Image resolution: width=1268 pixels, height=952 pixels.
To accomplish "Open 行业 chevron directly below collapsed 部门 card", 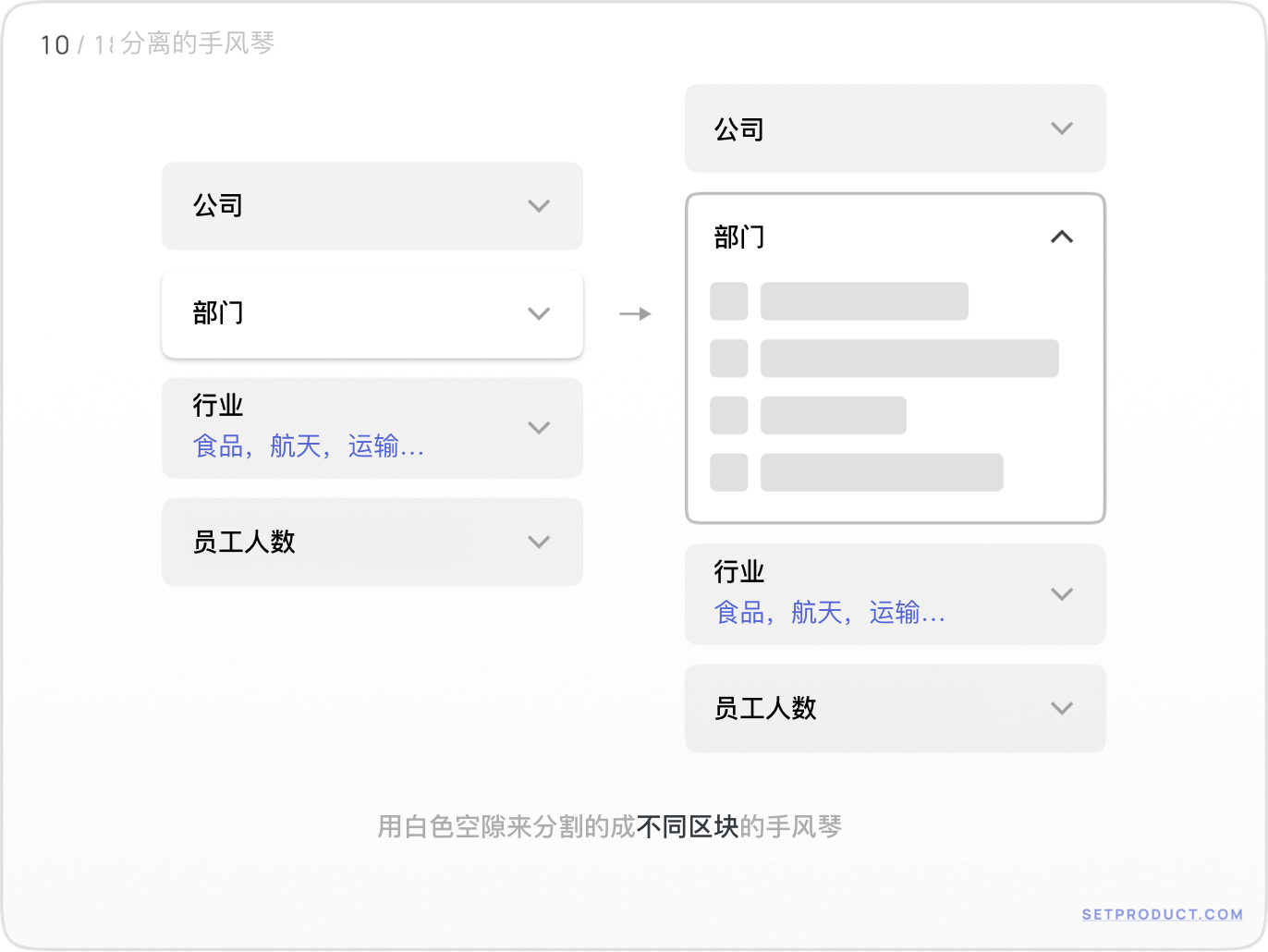I will (539, 428).
